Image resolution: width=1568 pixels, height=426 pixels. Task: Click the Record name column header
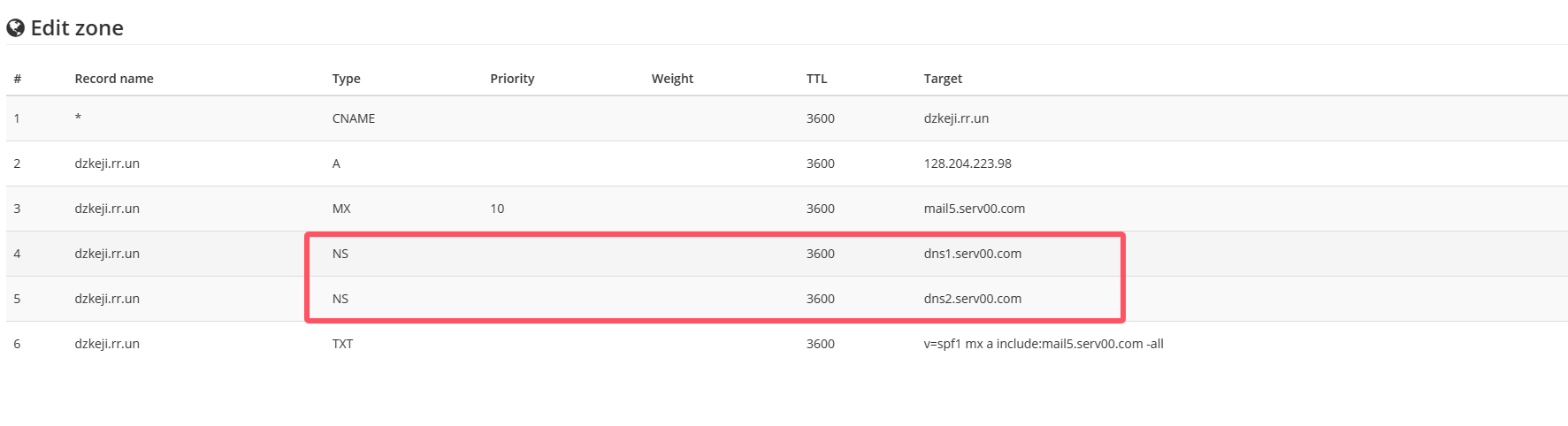114,79
